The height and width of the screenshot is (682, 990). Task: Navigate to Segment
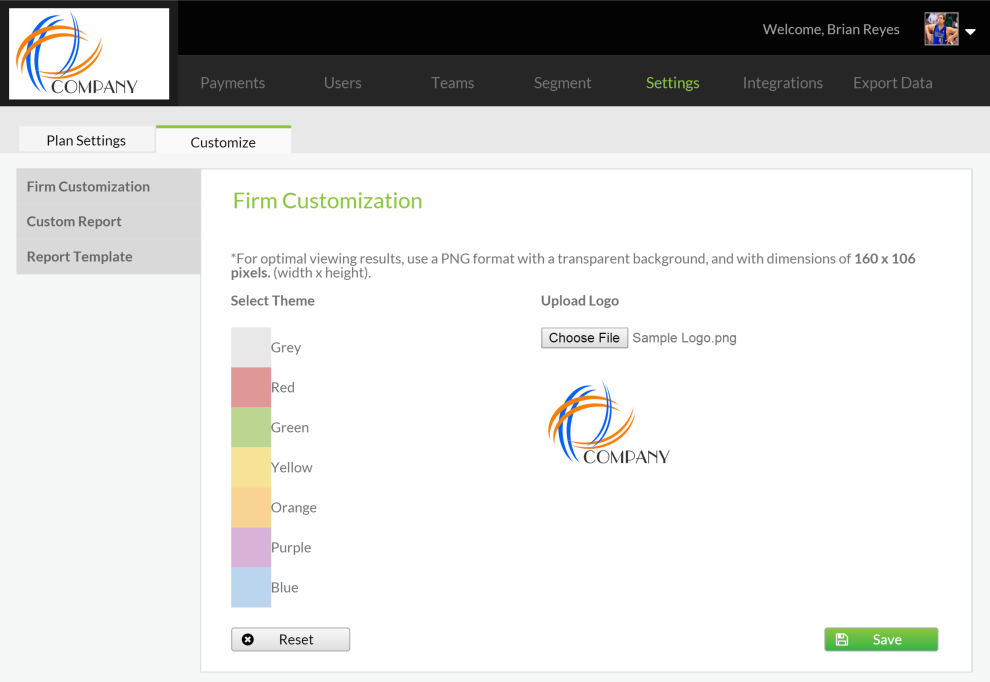[x=563, y=83]
